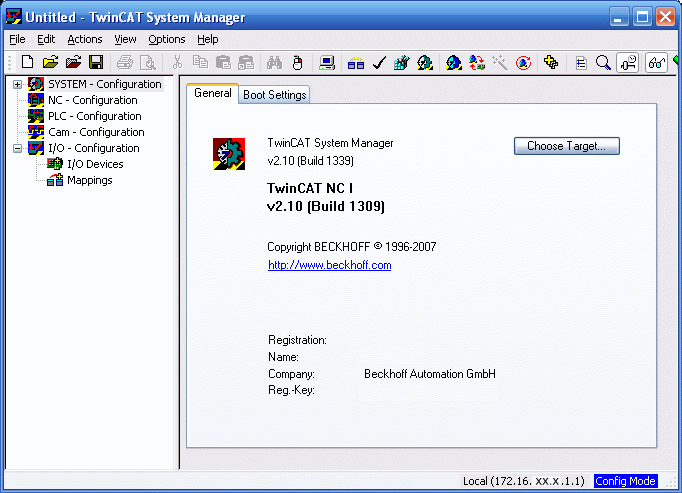Open the Options menu
682x493 pixels.
(167, 40)
